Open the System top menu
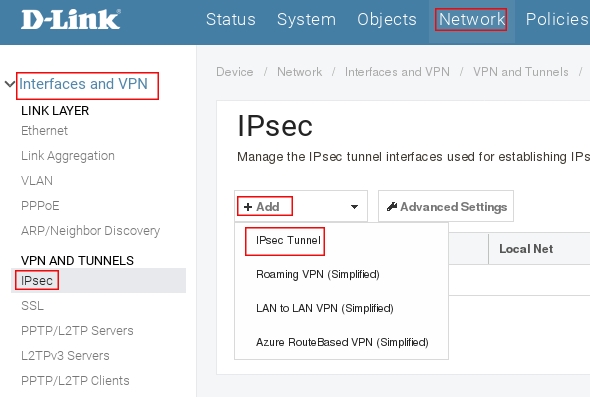 pyautogui.click(x=306, y=20)
